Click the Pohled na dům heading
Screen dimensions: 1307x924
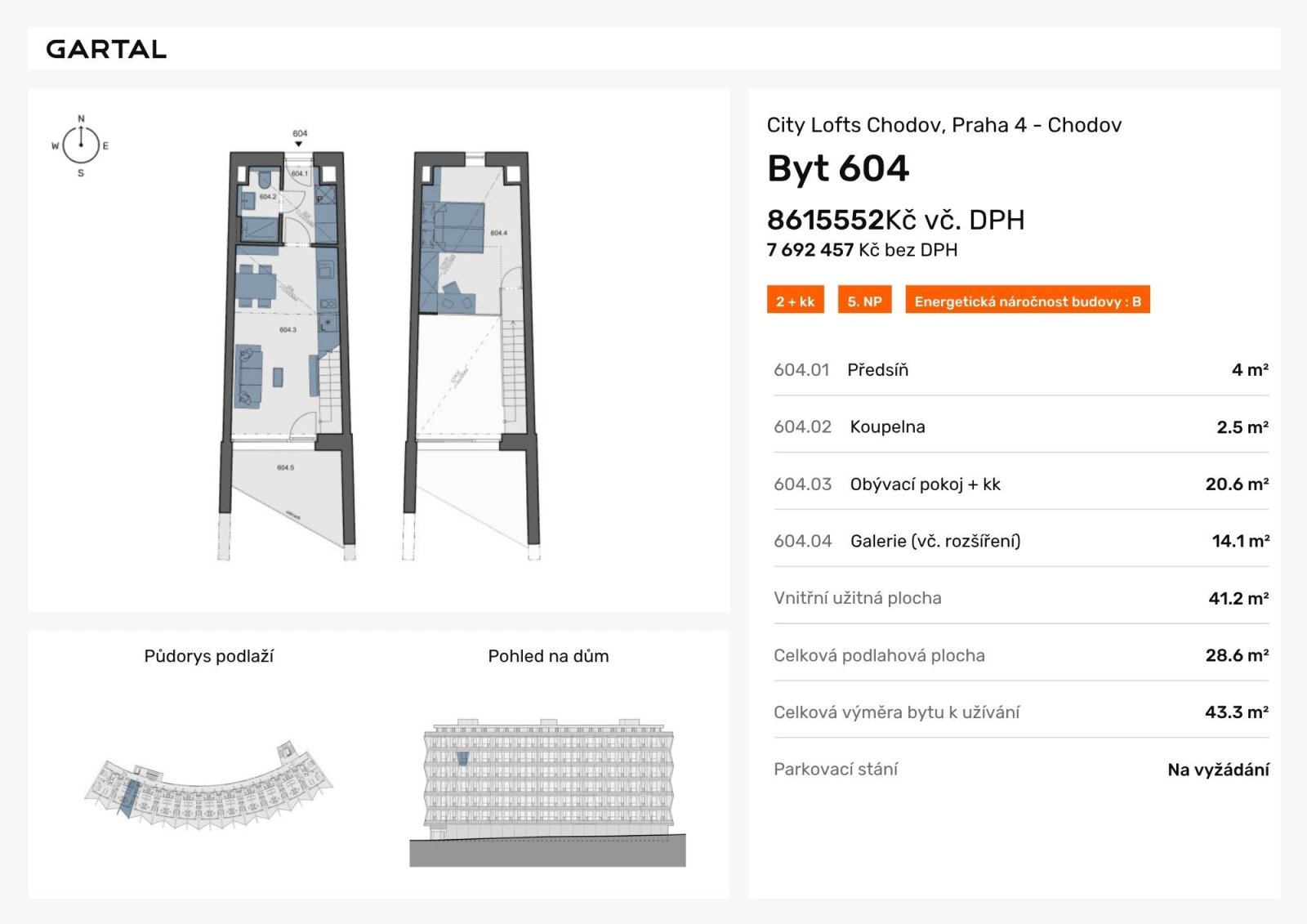(548, 656)
